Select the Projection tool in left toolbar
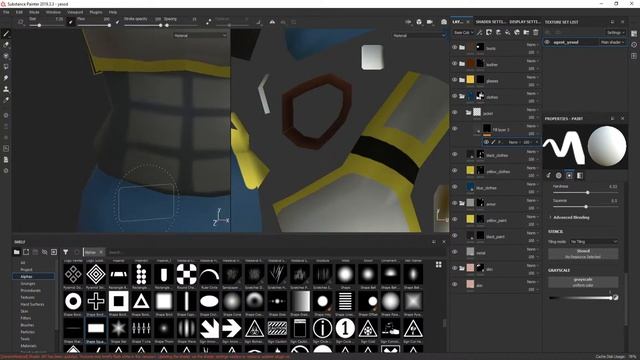The image size is (640, 360). pos(6,56)
